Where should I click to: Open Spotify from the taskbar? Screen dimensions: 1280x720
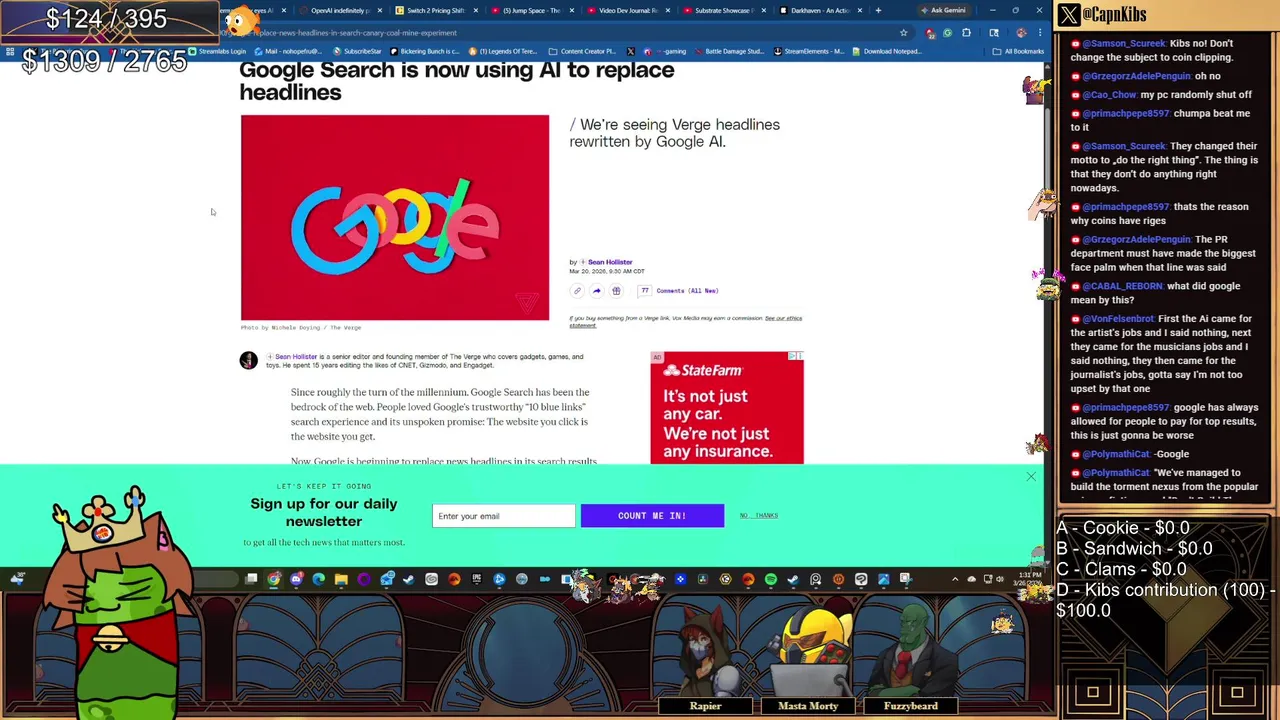pos(770,579)
